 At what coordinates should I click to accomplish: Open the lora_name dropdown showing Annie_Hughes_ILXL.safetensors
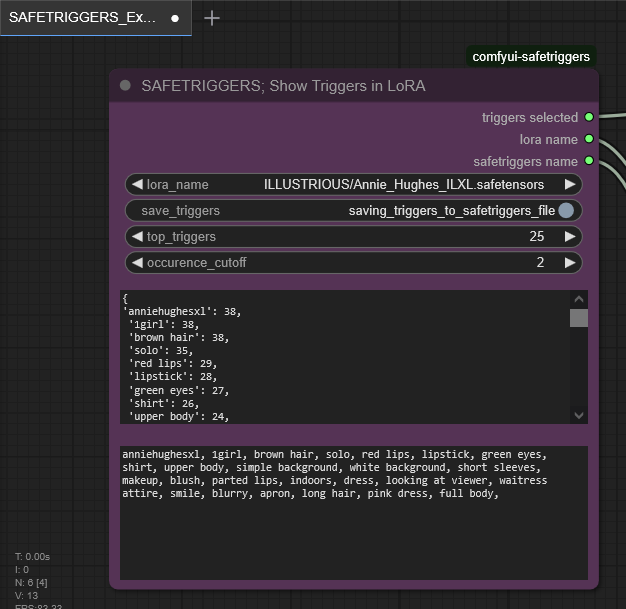point(403,184)
